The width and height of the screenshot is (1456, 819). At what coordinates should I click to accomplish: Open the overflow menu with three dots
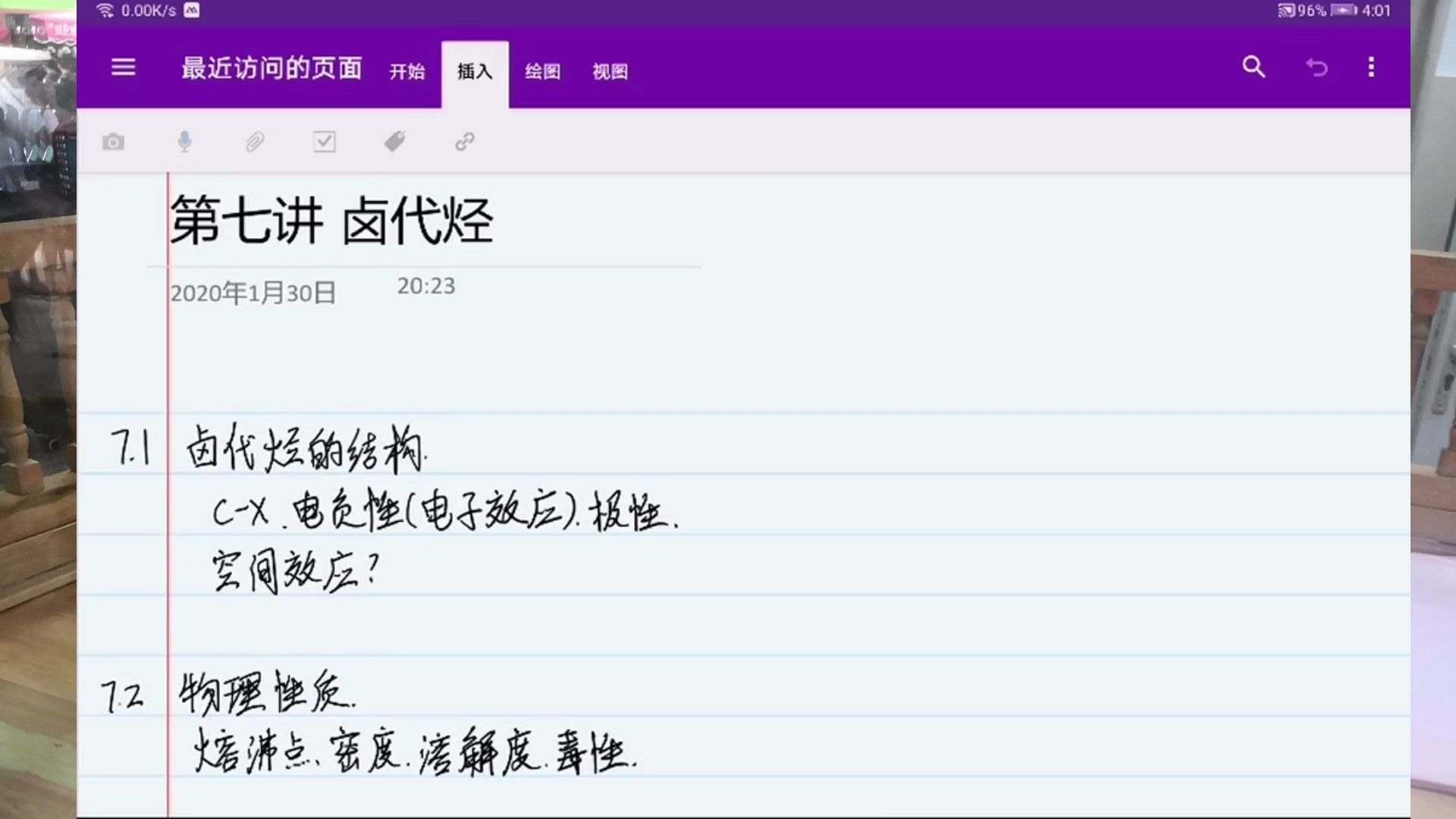point(1371,67)
